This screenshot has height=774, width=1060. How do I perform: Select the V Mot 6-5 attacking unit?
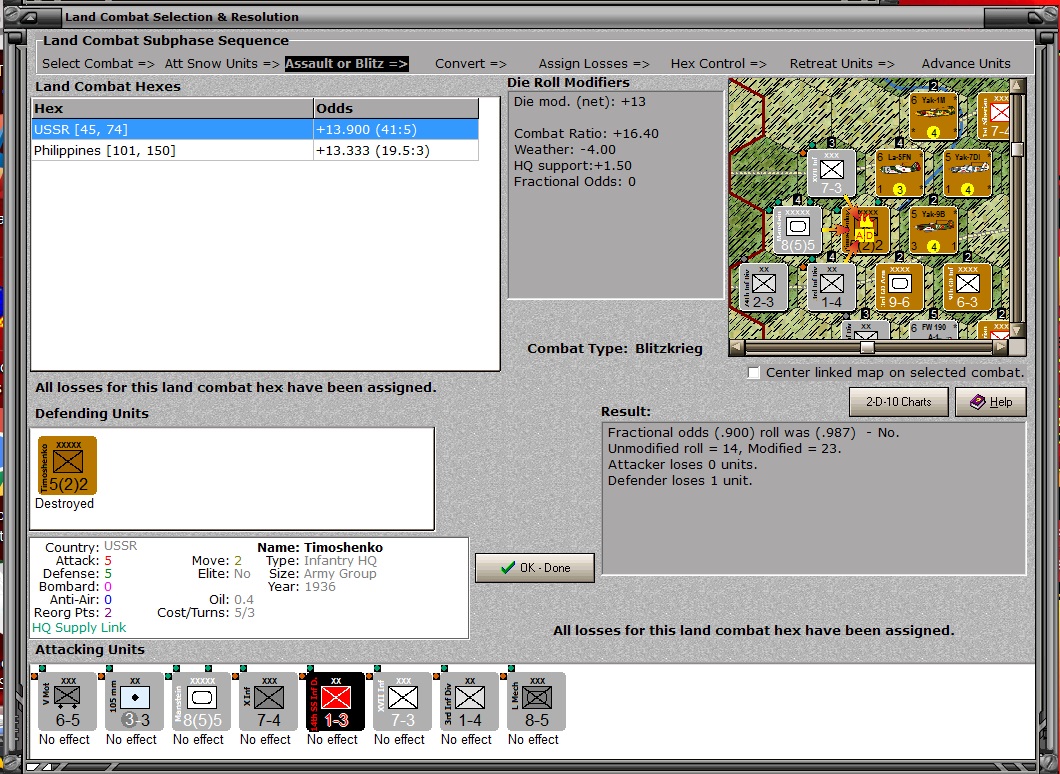pyautogui.click(x=66, y=702)
